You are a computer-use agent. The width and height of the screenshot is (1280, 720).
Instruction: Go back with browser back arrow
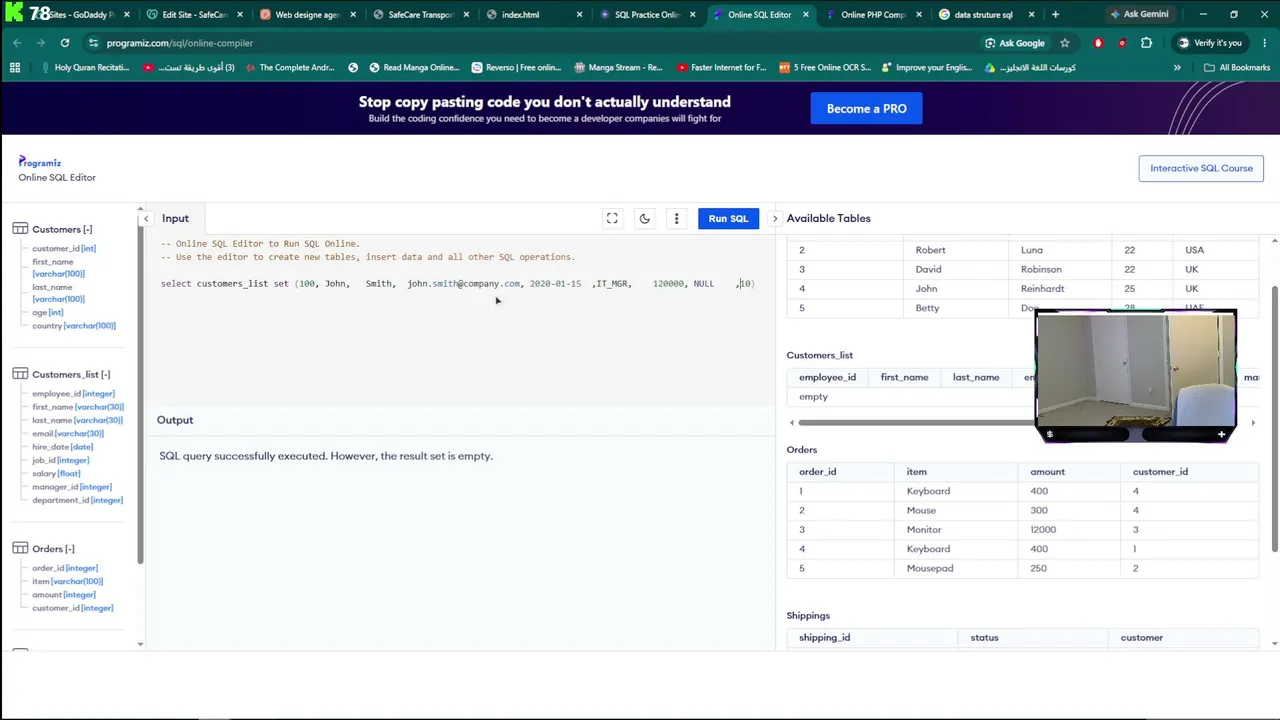pos(17,43)
